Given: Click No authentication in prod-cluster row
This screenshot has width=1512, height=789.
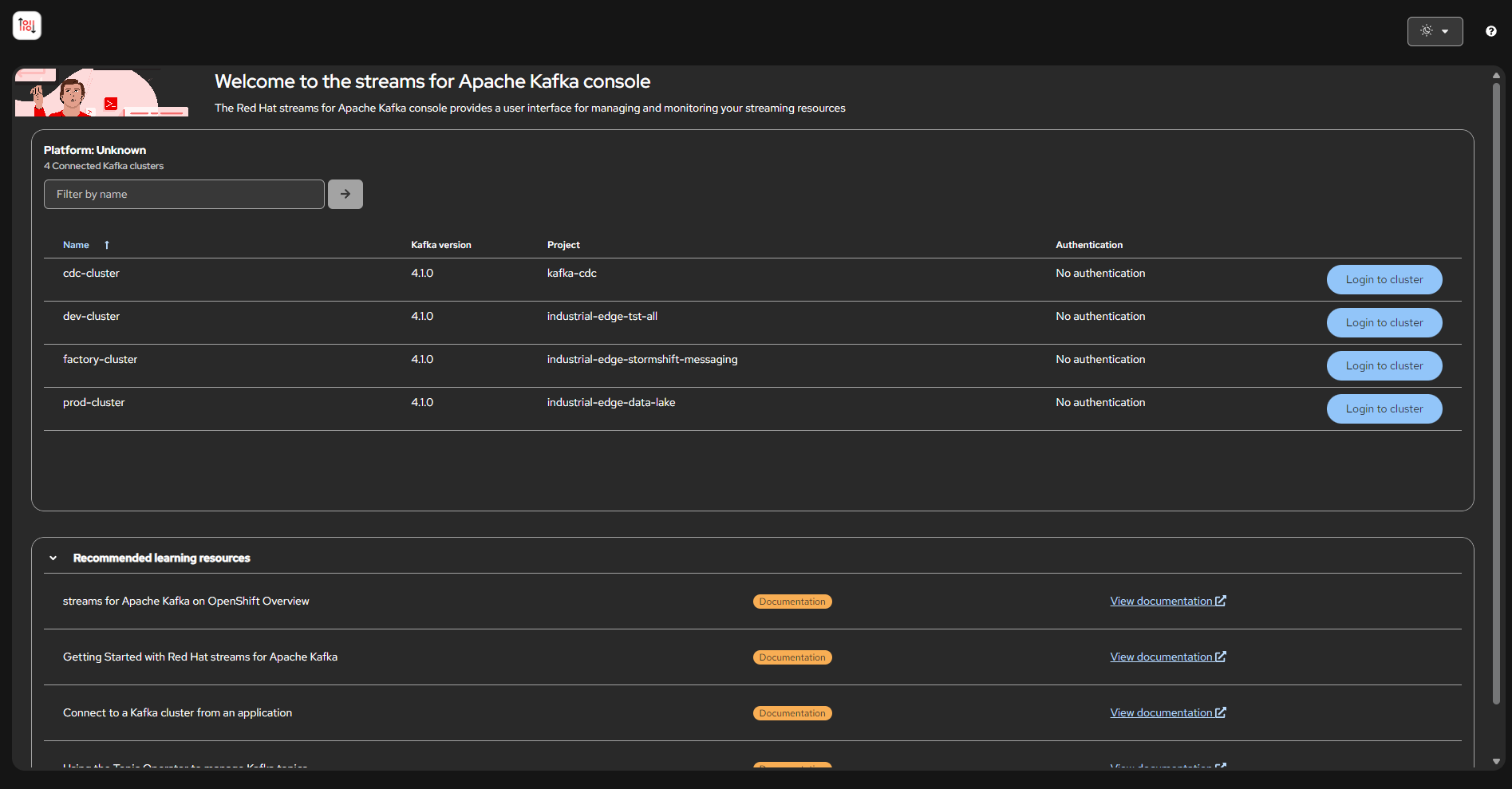Looking at the screenshot, I should coord(1100,402).
